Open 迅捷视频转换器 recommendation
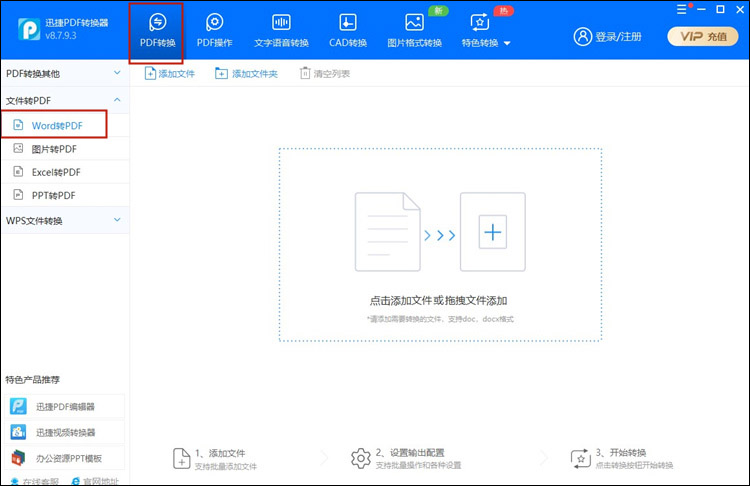 (x=66, y=432)
